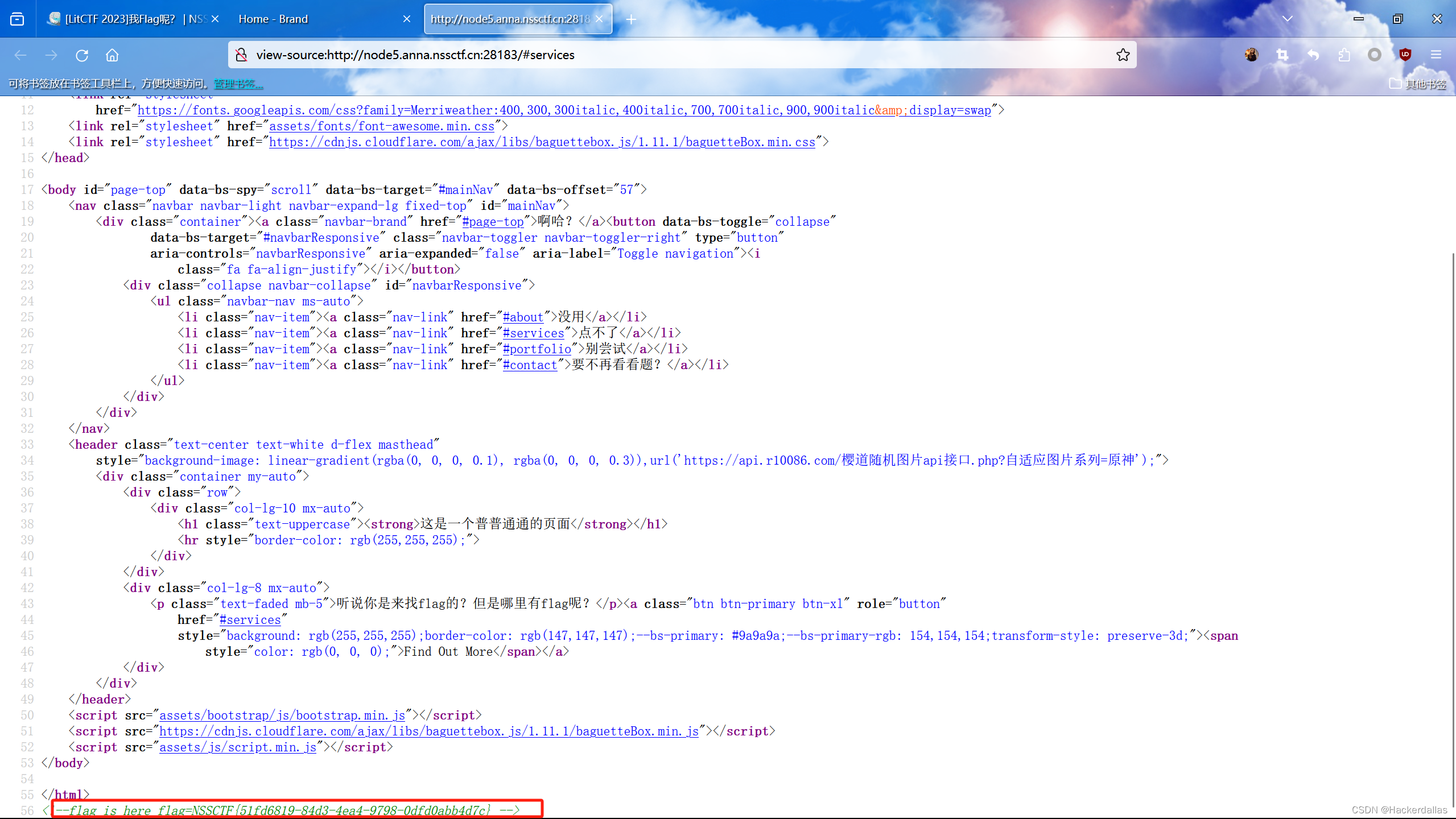Click the back navigation arrow

pyautogui.click(x=20, y=55)
